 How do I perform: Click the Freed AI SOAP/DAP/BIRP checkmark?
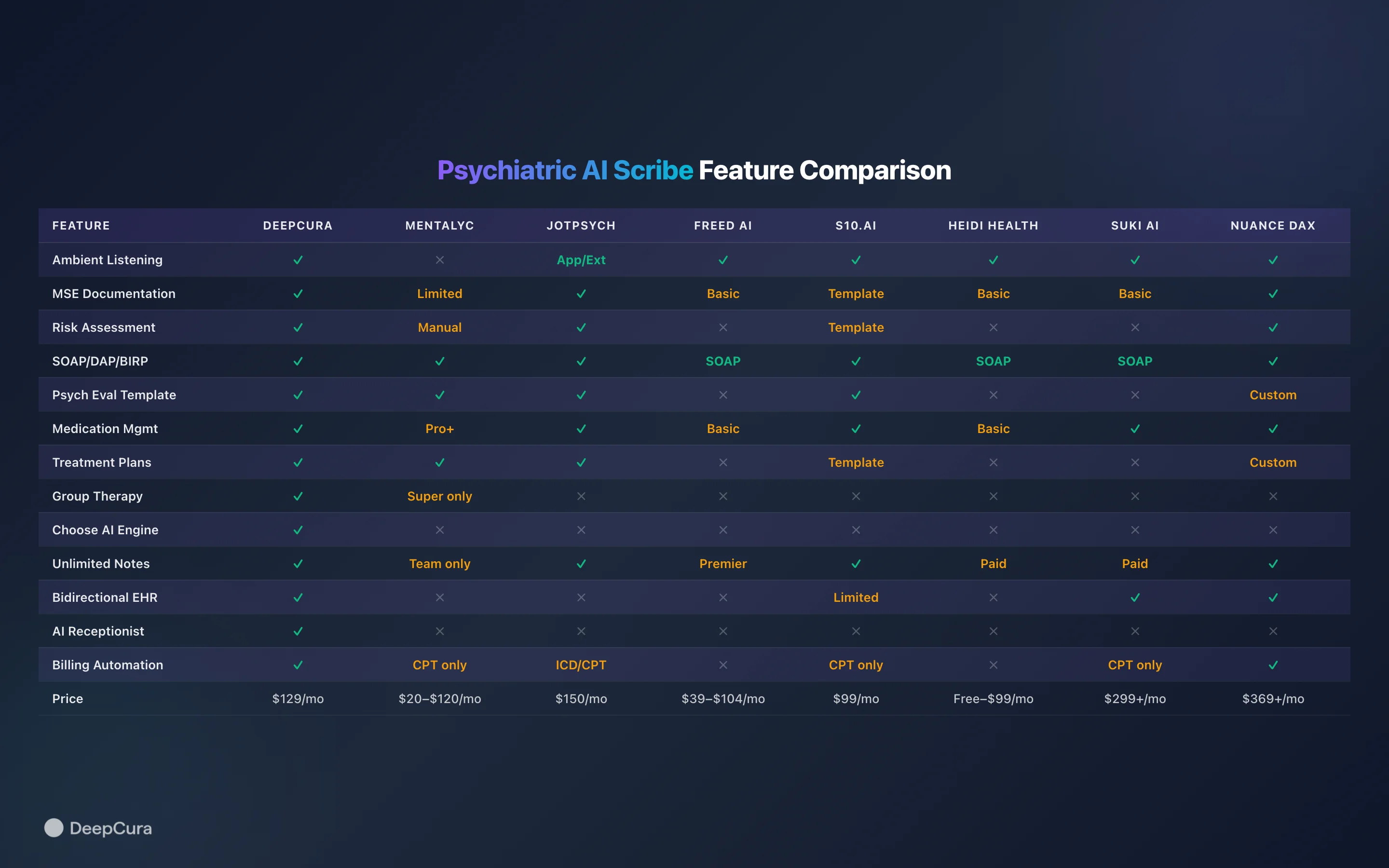tap(722, 361)
